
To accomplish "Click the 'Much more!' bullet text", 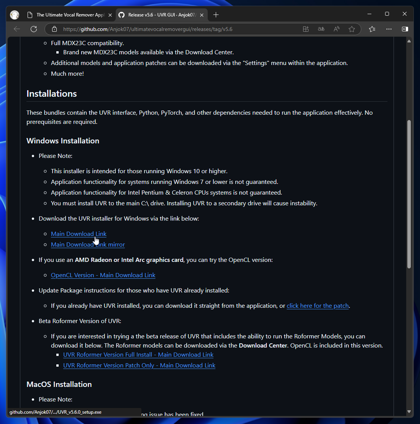I will point(67,74).
